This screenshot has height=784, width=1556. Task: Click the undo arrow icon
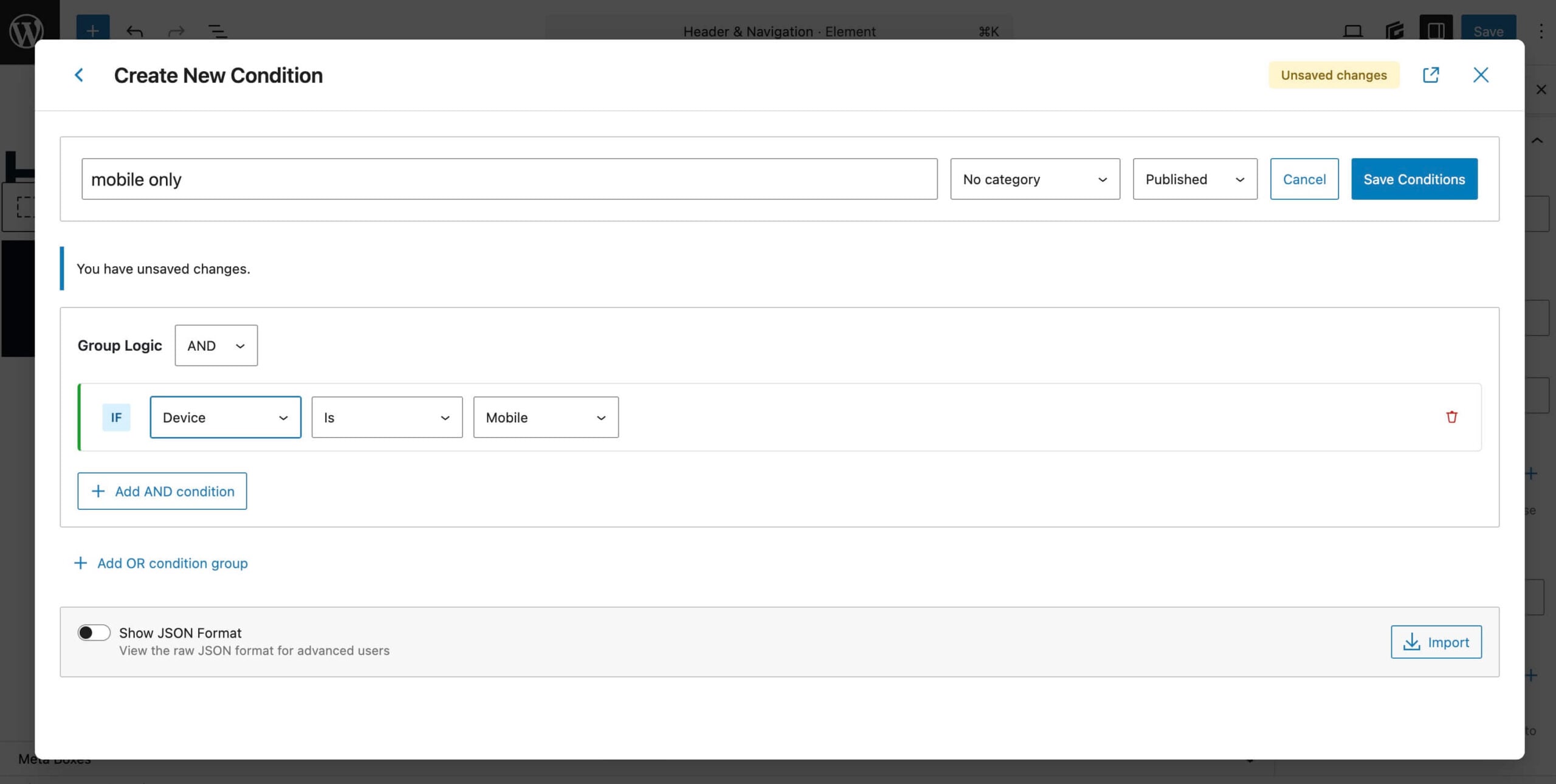135,32
